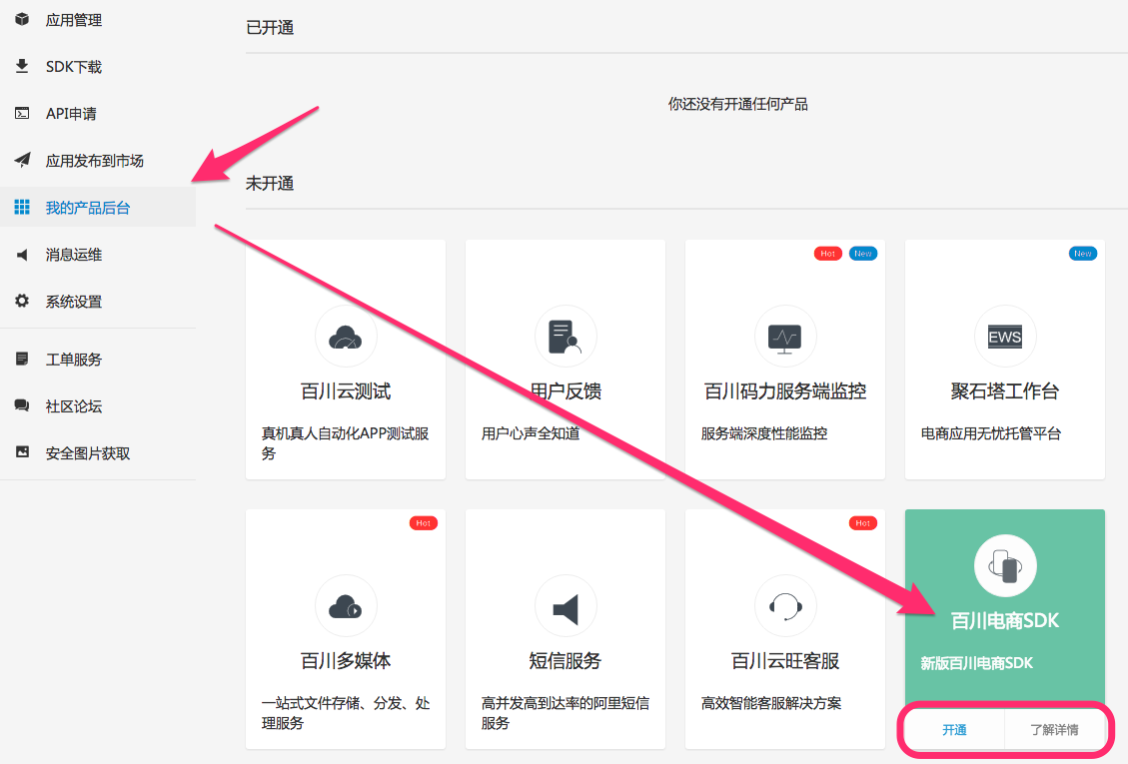
Task: Click the EWS icon of 聚石塔工作台
Action: pyautogui.click(x=1005, y=337)
